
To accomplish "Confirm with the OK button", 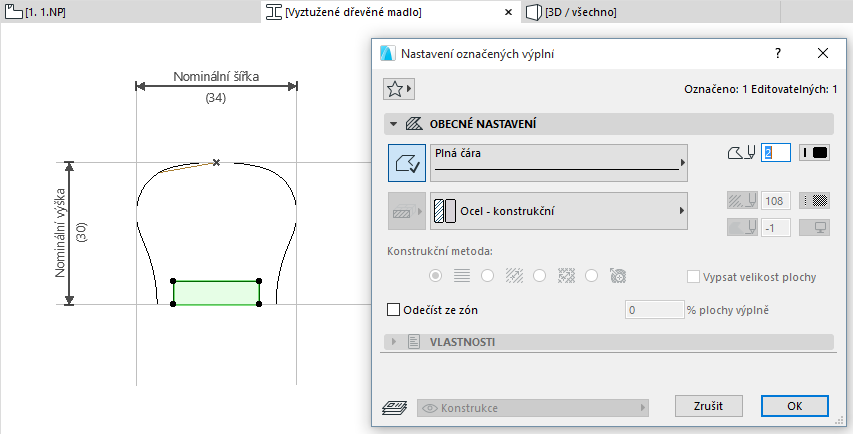I will click(795, 406).
